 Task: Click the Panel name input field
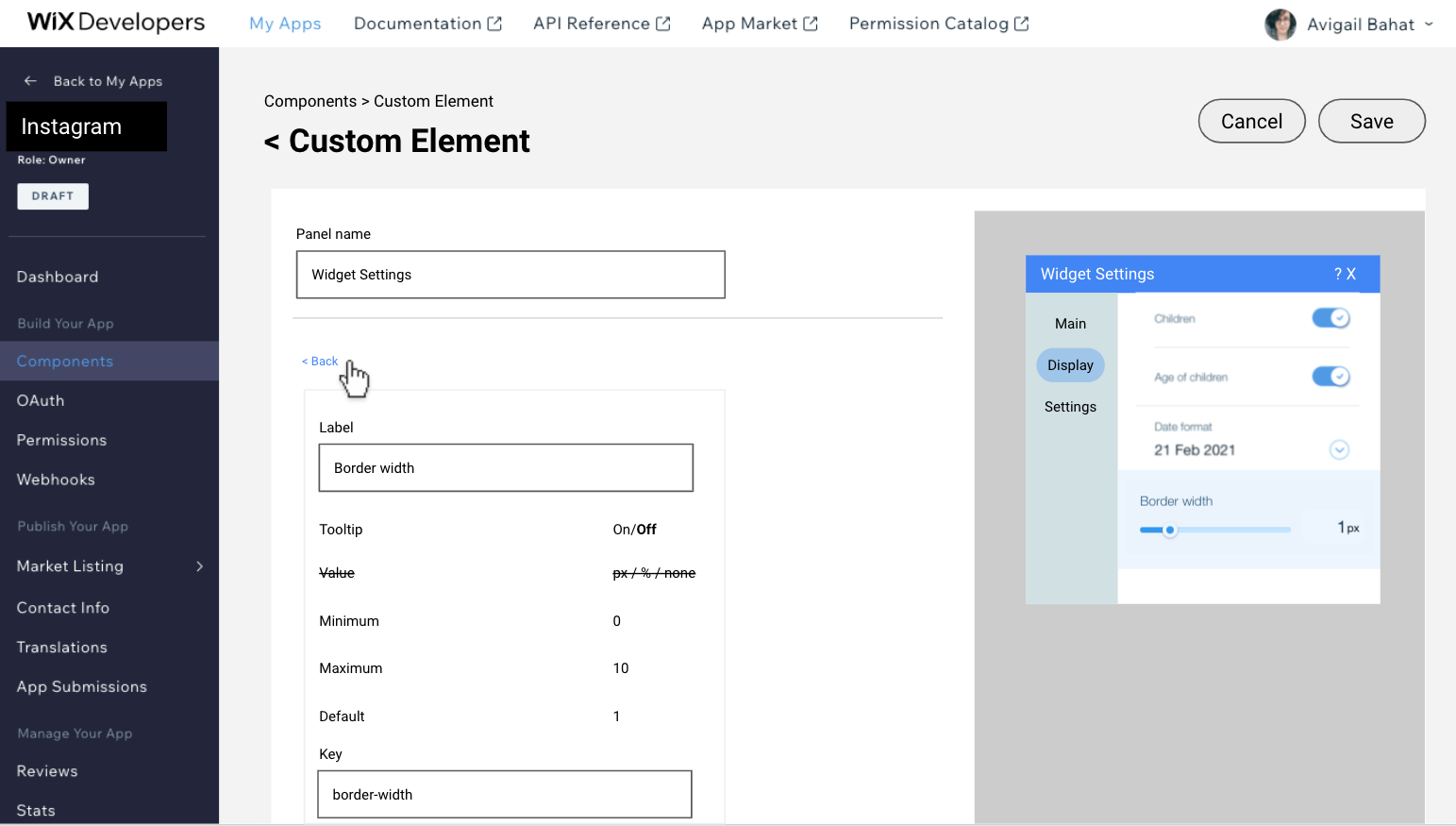click(510, 275)
